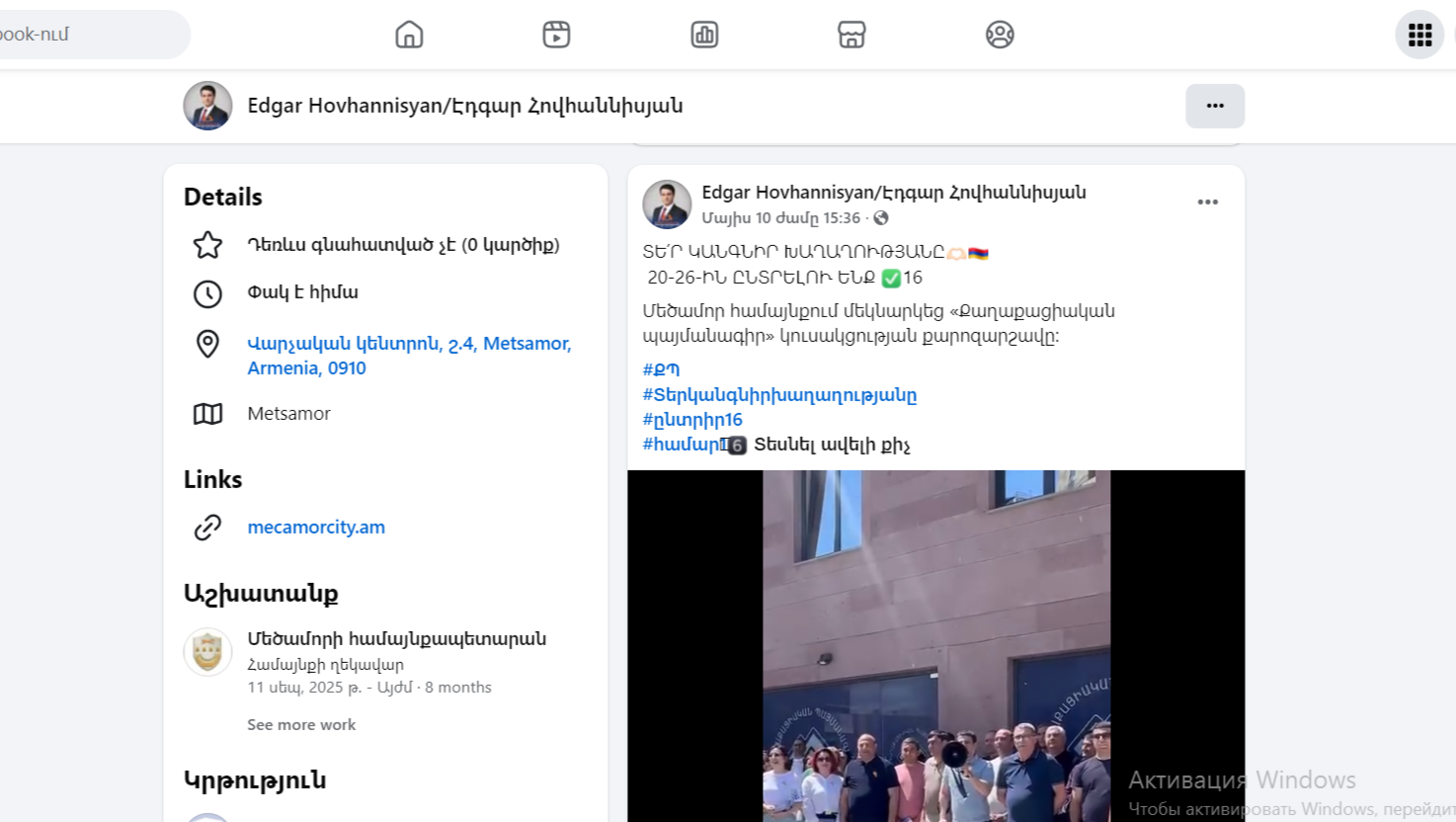Open post author name Edgar Hovhannisyan
Viewport: 1456px width, 822px height.
coord(894,192)
